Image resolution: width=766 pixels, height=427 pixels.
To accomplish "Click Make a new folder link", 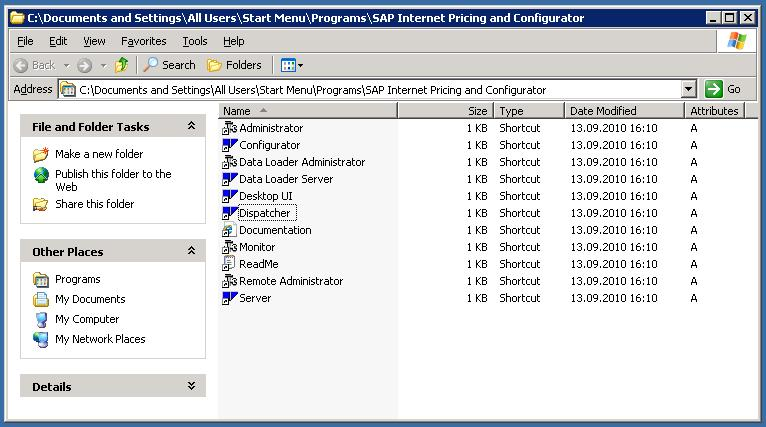I will 99,154.
